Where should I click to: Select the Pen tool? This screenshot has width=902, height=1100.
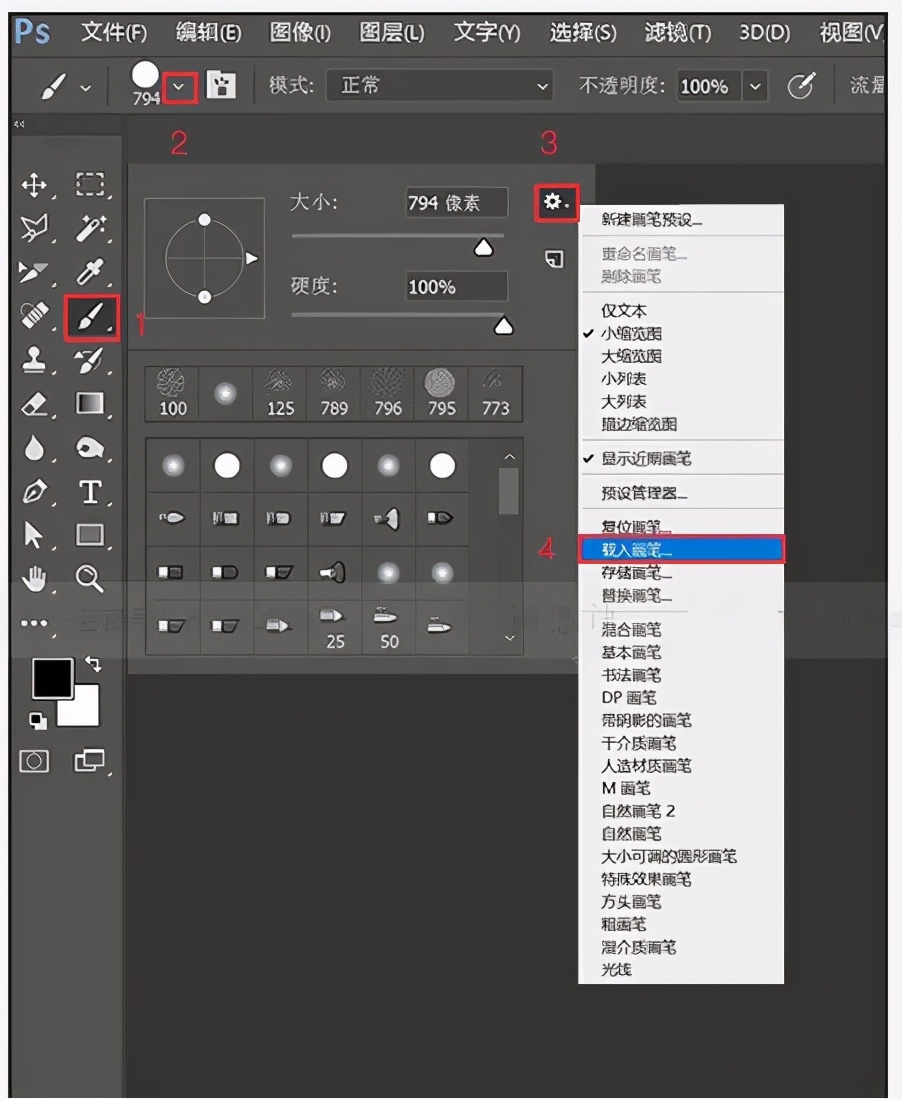pos(34,493)
